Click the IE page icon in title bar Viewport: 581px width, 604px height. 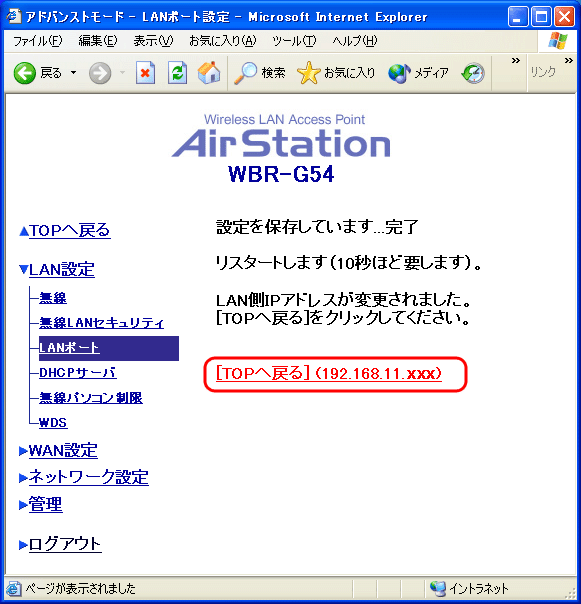(13, 17)
